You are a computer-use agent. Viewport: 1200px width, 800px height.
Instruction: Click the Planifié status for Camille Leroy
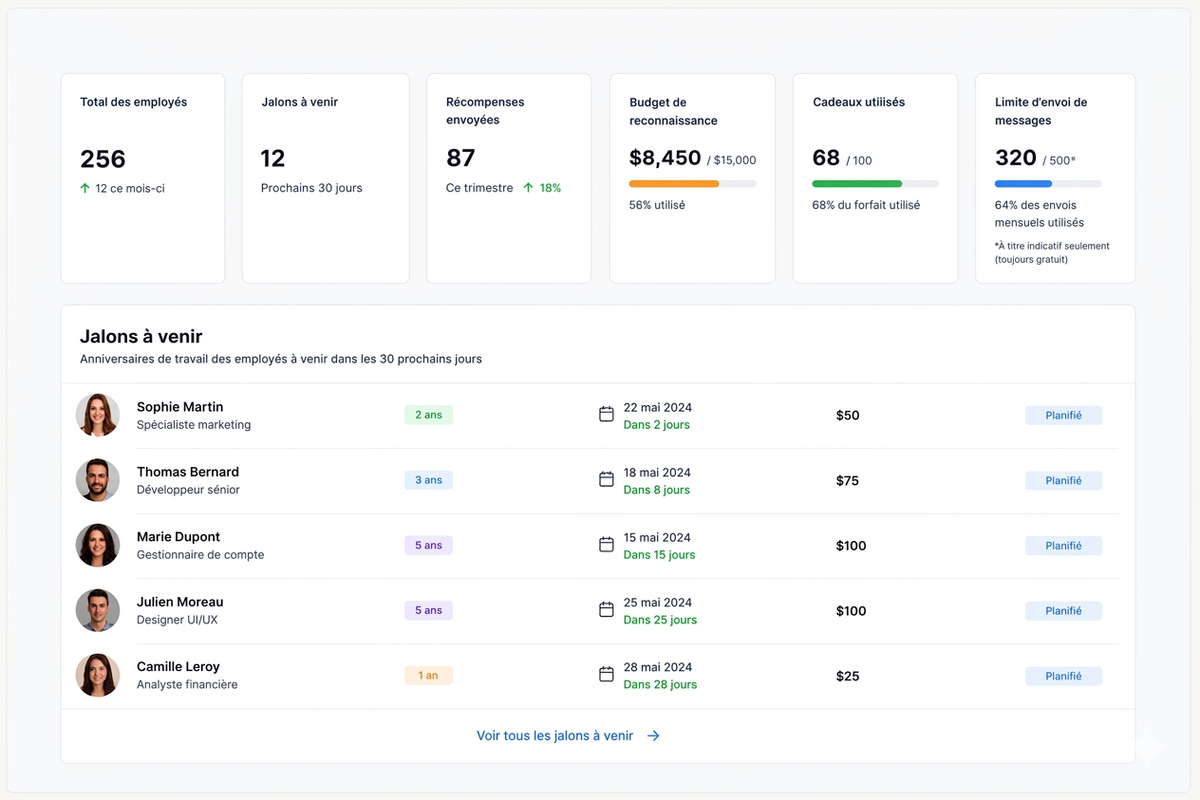tap(1063, 676)
